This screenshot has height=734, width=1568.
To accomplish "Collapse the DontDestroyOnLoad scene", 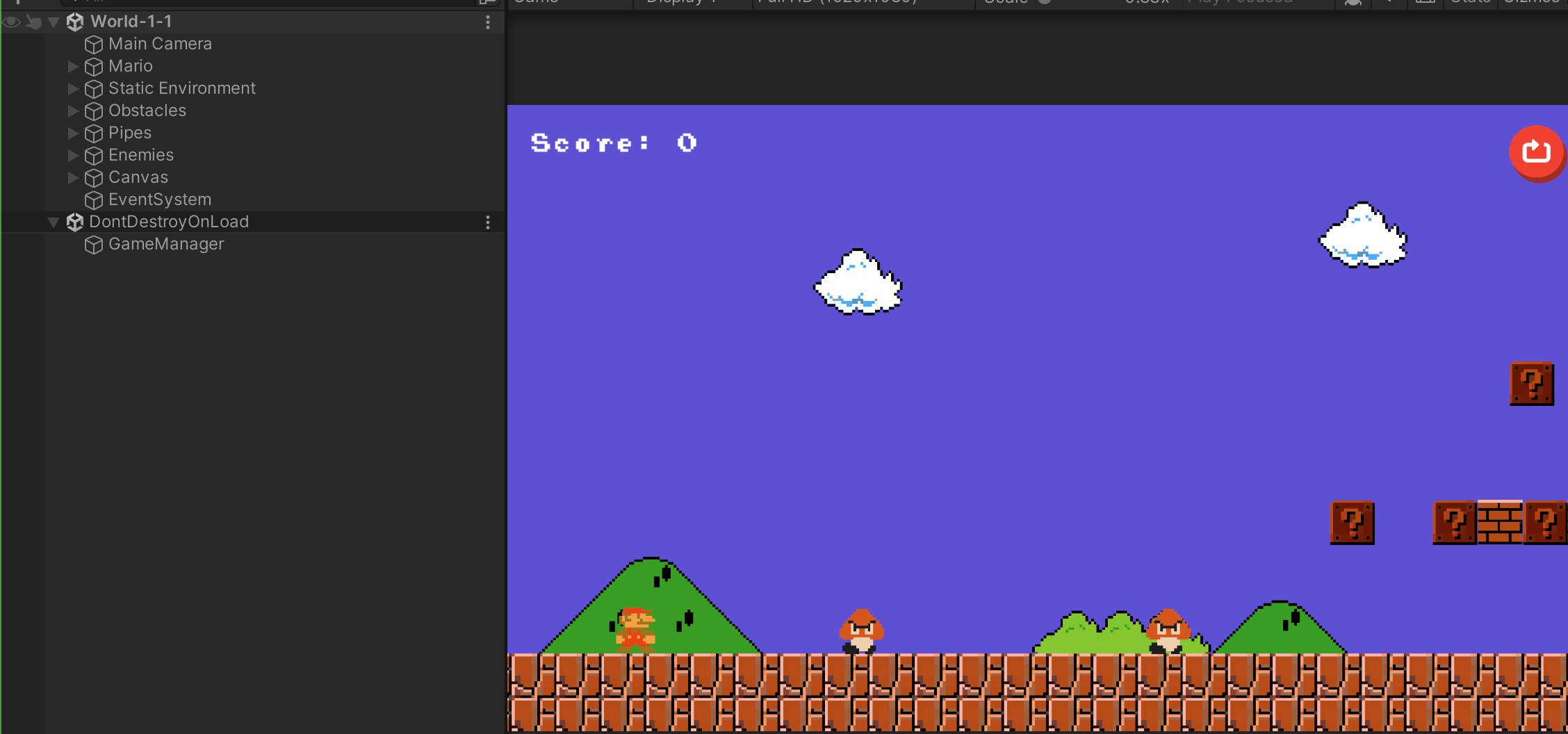I will [54, 222].
